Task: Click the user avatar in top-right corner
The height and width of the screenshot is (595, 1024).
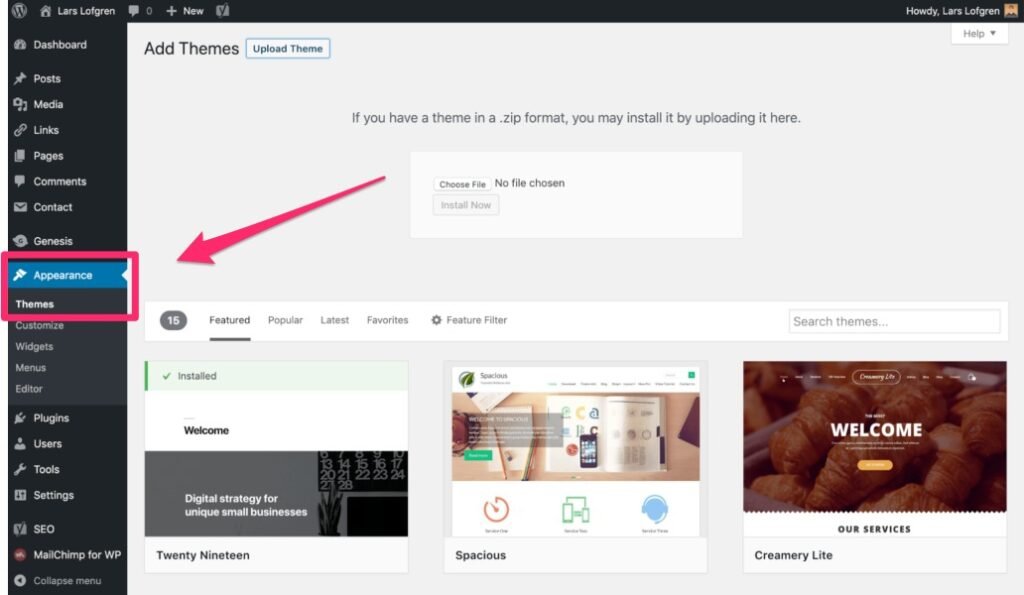Action: tap(1010, 11)
